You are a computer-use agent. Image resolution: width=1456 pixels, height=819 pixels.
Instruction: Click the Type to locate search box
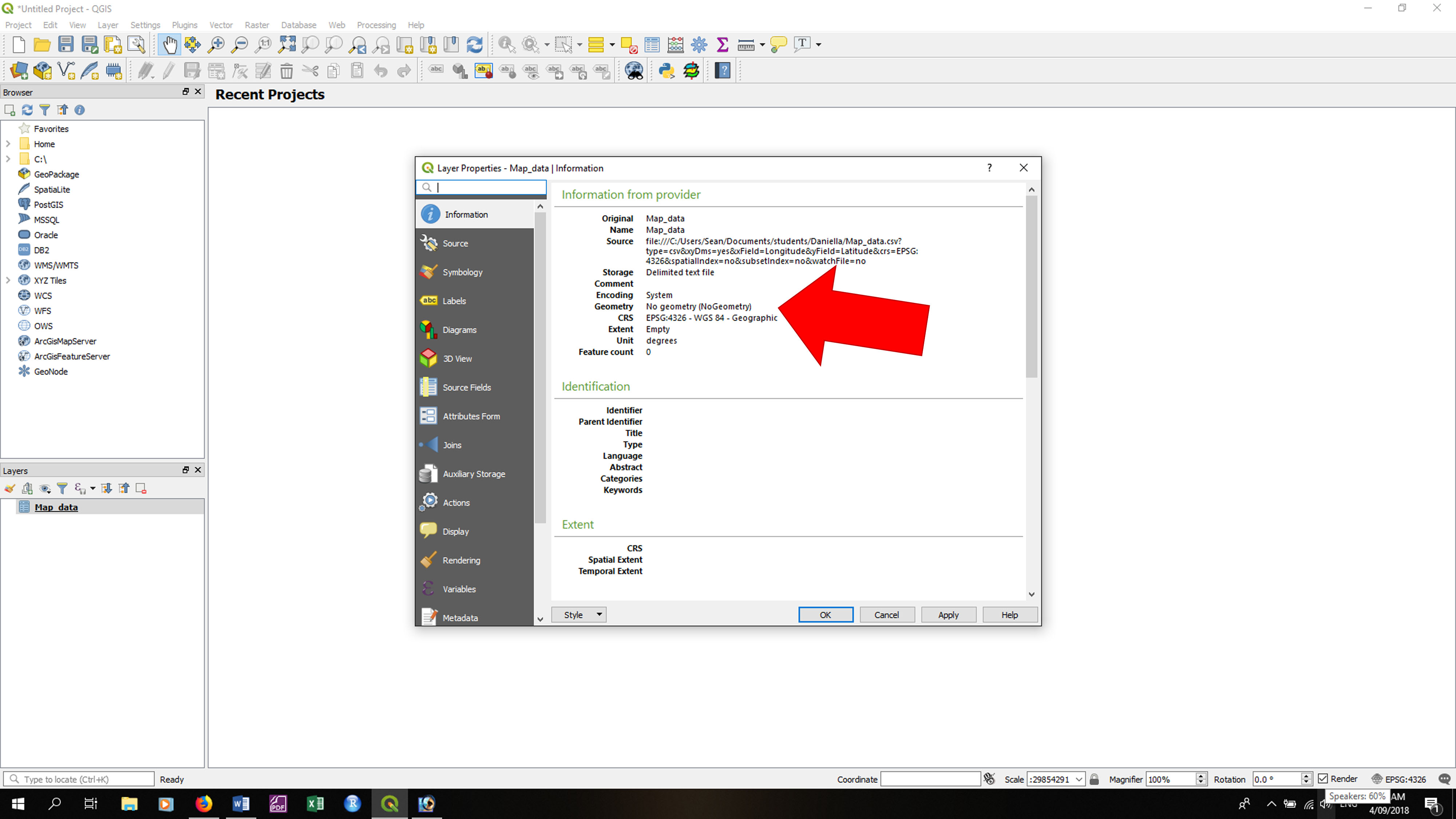[x=79, y=779]
